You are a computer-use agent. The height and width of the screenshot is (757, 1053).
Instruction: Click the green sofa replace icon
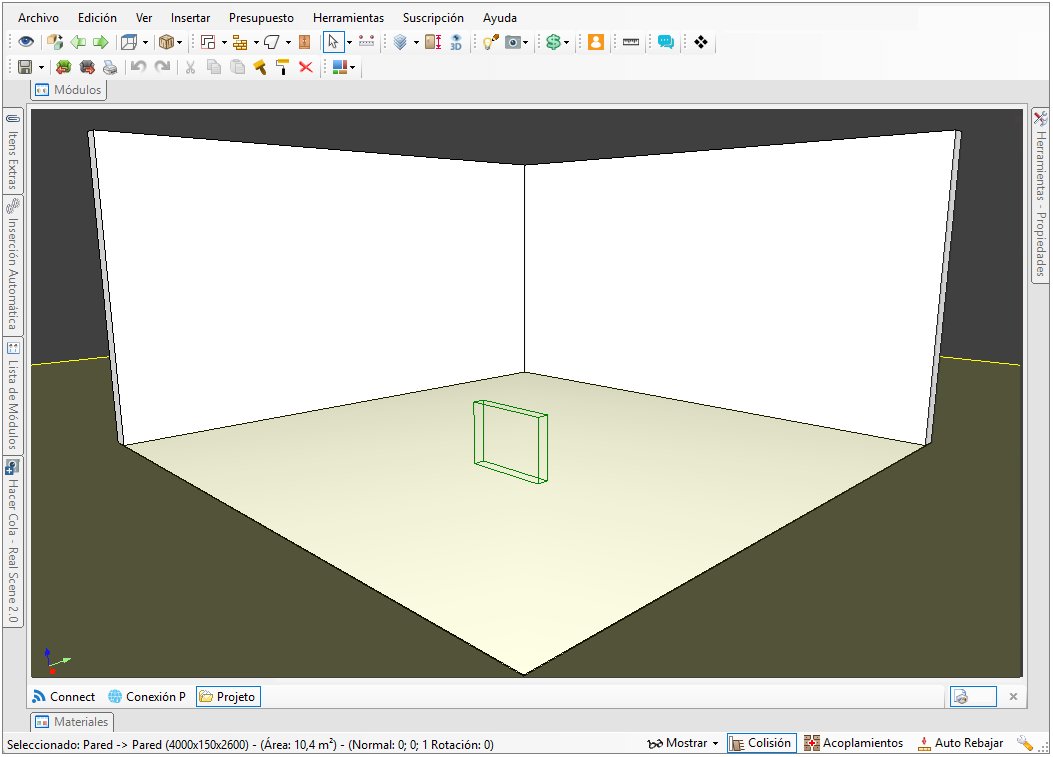(x=64, y=67)
